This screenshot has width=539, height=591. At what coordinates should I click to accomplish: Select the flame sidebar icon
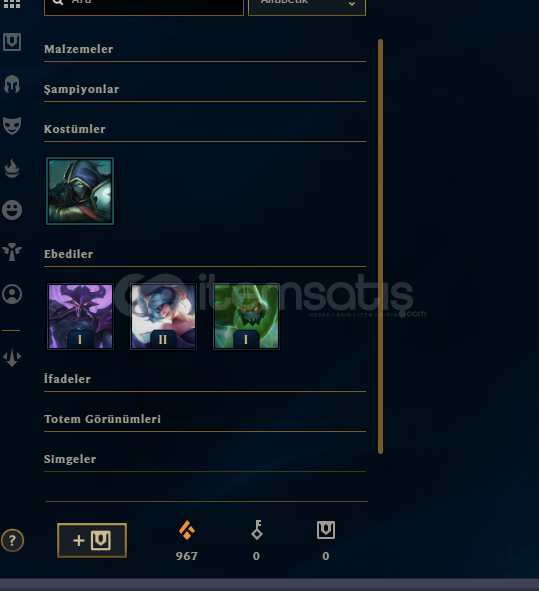tap(12, 168)
